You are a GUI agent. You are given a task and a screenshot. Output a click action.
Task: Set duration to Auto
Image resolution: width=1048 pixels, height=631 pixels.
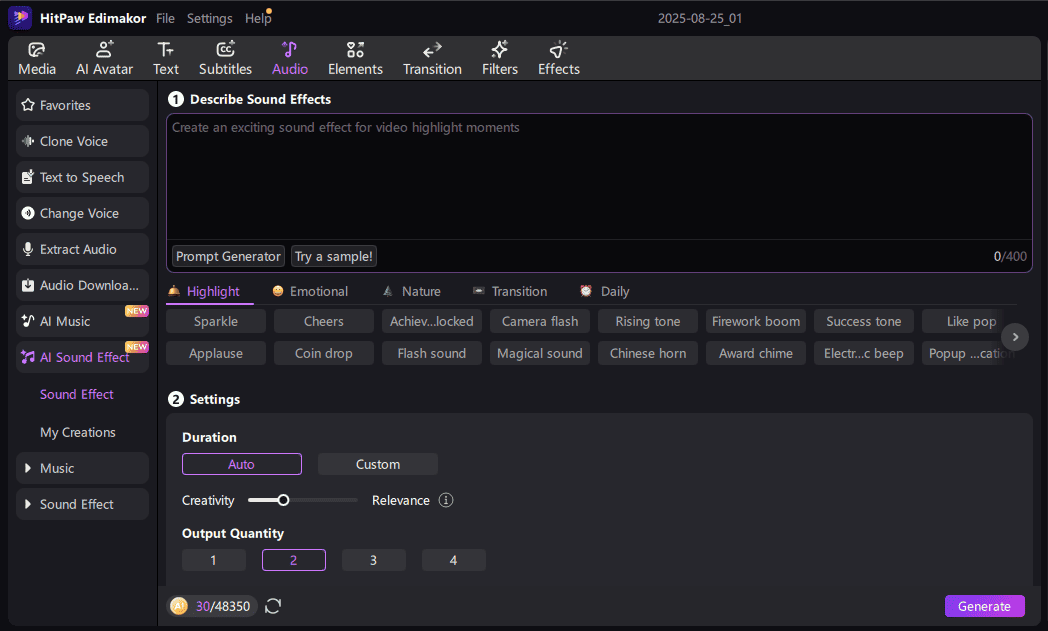pyautogui.click(x=241, y=464)
